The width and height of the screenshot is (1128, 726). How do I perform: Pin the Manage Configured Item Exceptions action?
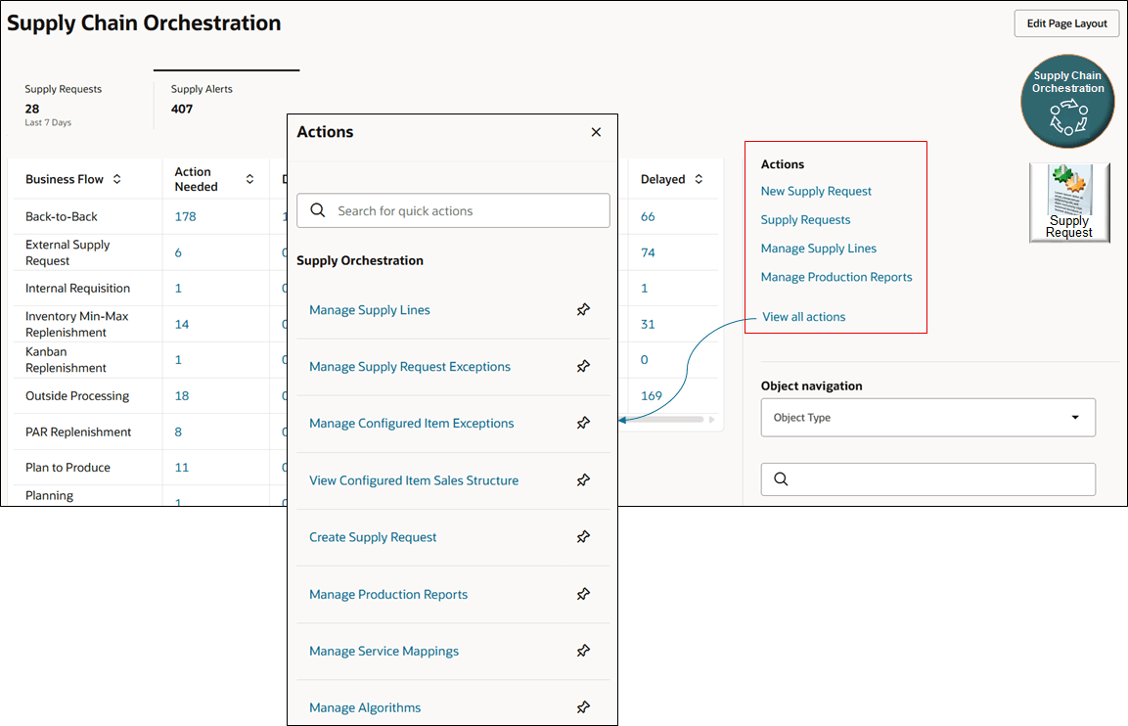pyautogui.click(x=583, y=423)
